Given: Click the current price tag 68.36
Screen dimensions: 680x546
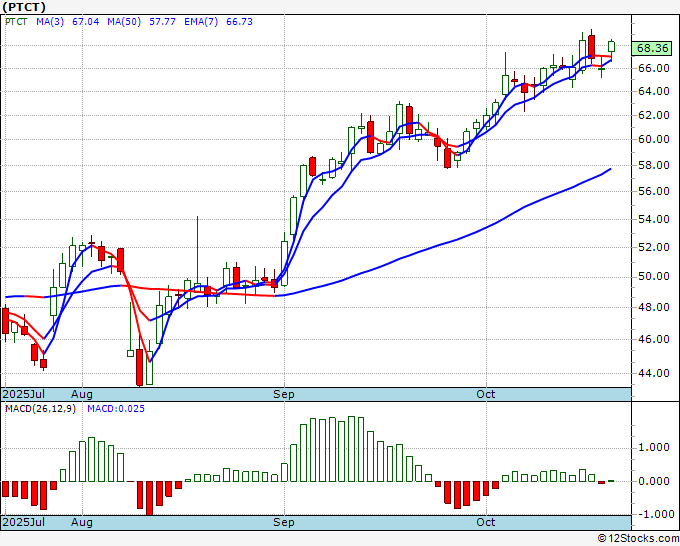Looking at the screenshot, I should click(x=652, y=48).
